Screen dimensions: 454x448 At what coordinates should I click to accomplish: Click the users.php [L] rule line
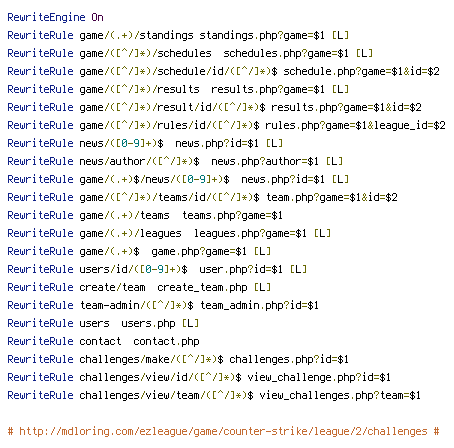coord(103,323)
